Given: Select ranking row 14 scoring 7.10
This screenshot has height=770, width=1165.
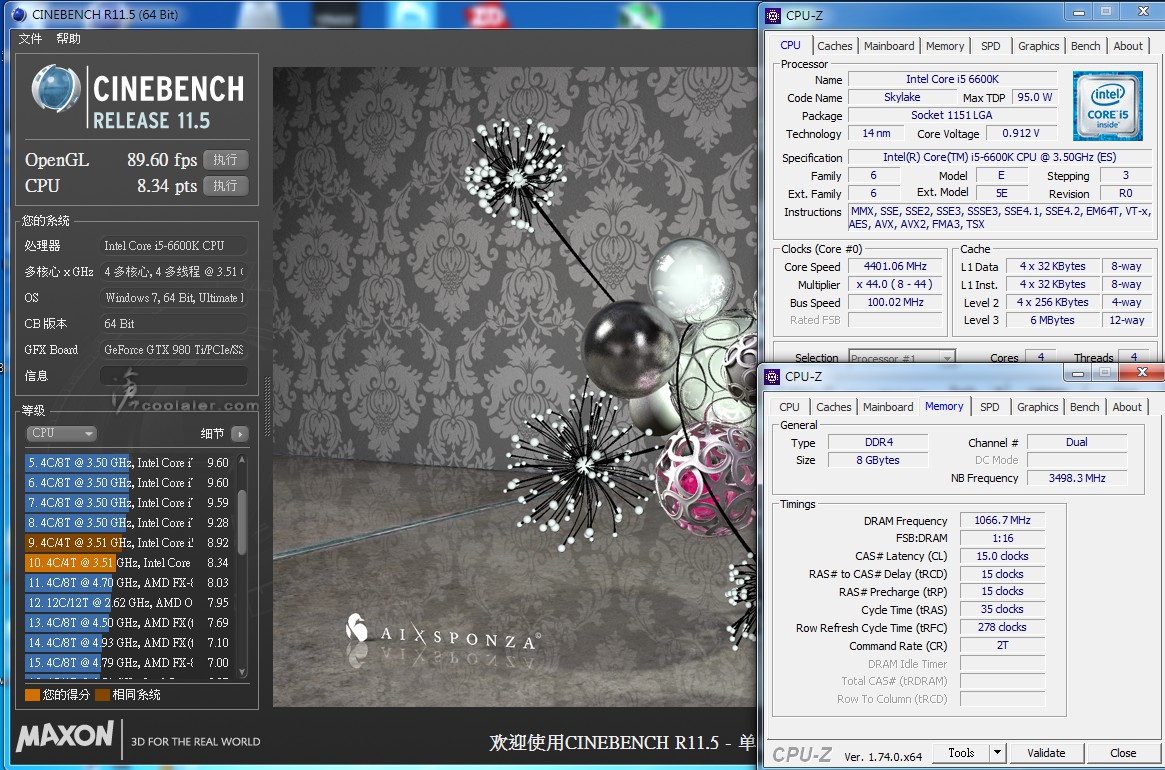Looking at the screenshot, I should pos(129,643).
